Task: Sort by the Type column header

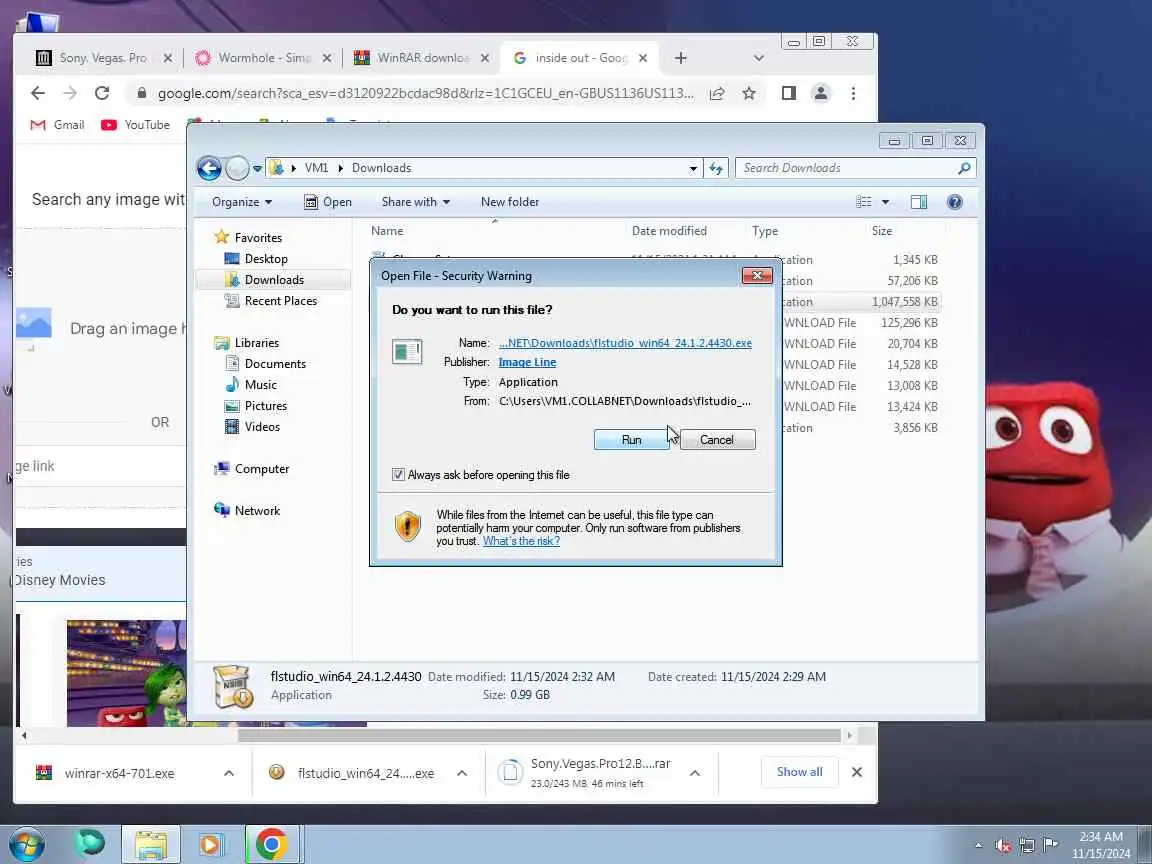Action: click(765, 231)
